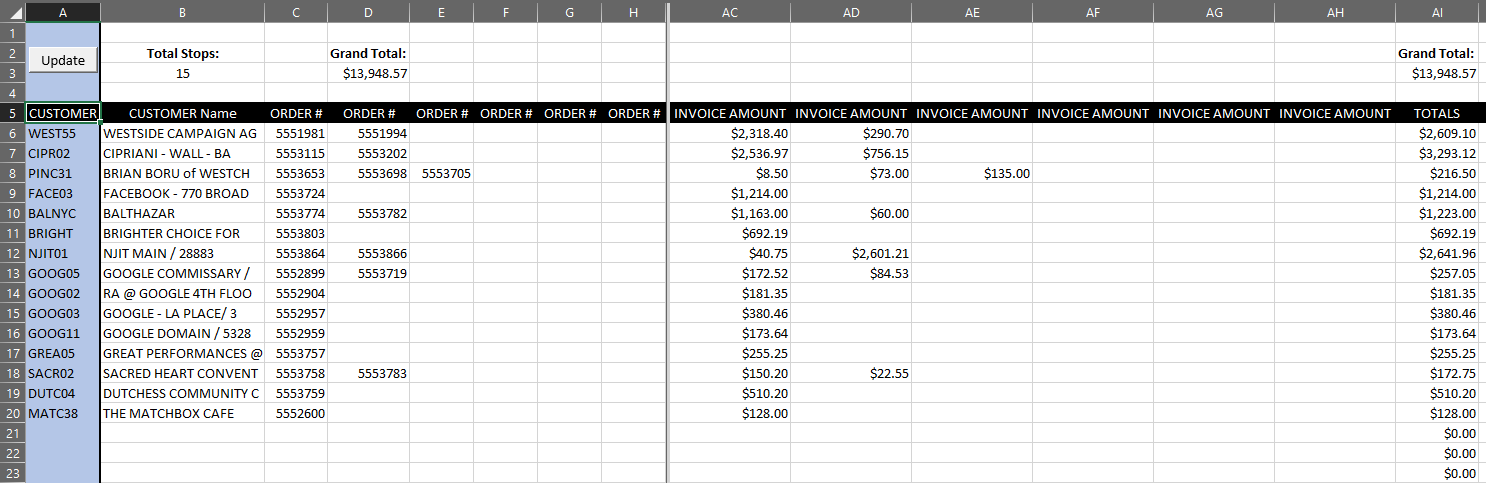Image resolution: width=1486 pixels, height=483 pixels.
Task: Click GOOGLE DOMAIN / 5328 cell
Action: (182, 333)
